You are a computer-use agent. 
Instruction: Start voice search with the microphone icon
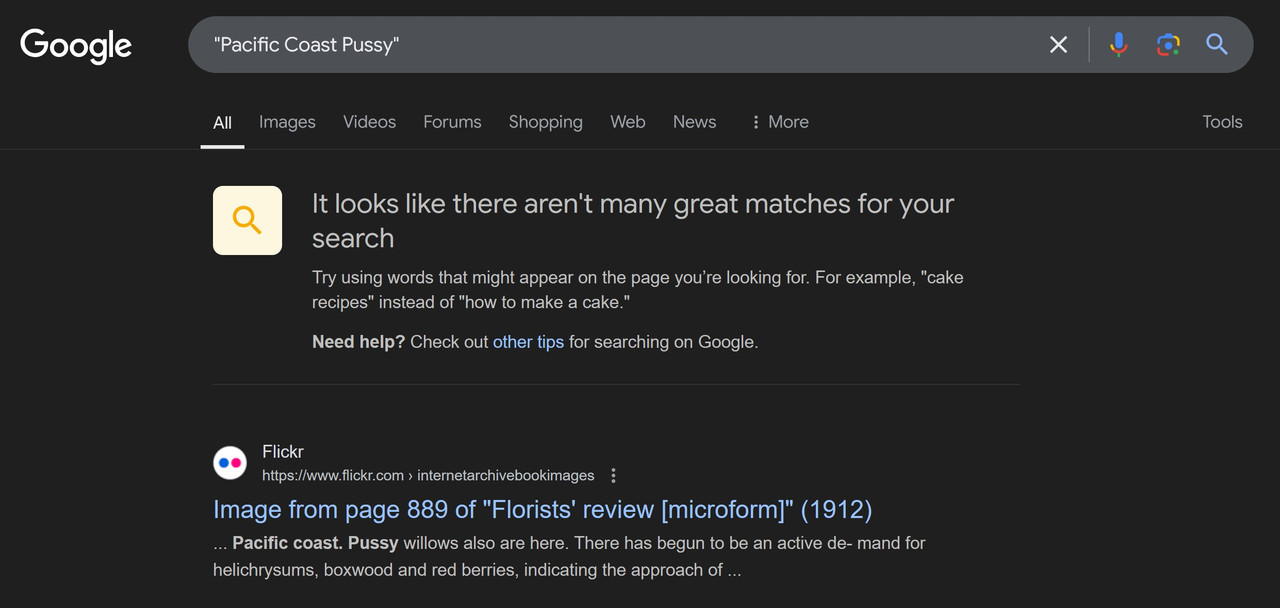(1119, 44)
